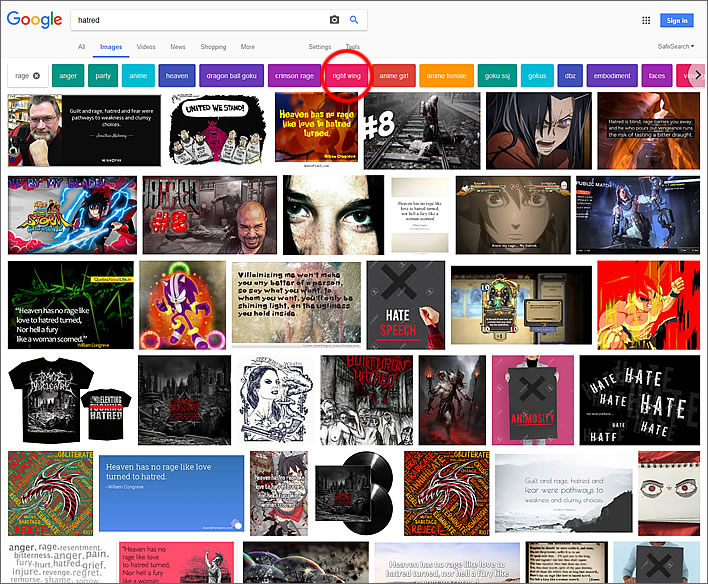The height and width of the screenshot is (584, 708).
Task: Open the blue Congreve quote thumbnail
Action: [172, 493]
